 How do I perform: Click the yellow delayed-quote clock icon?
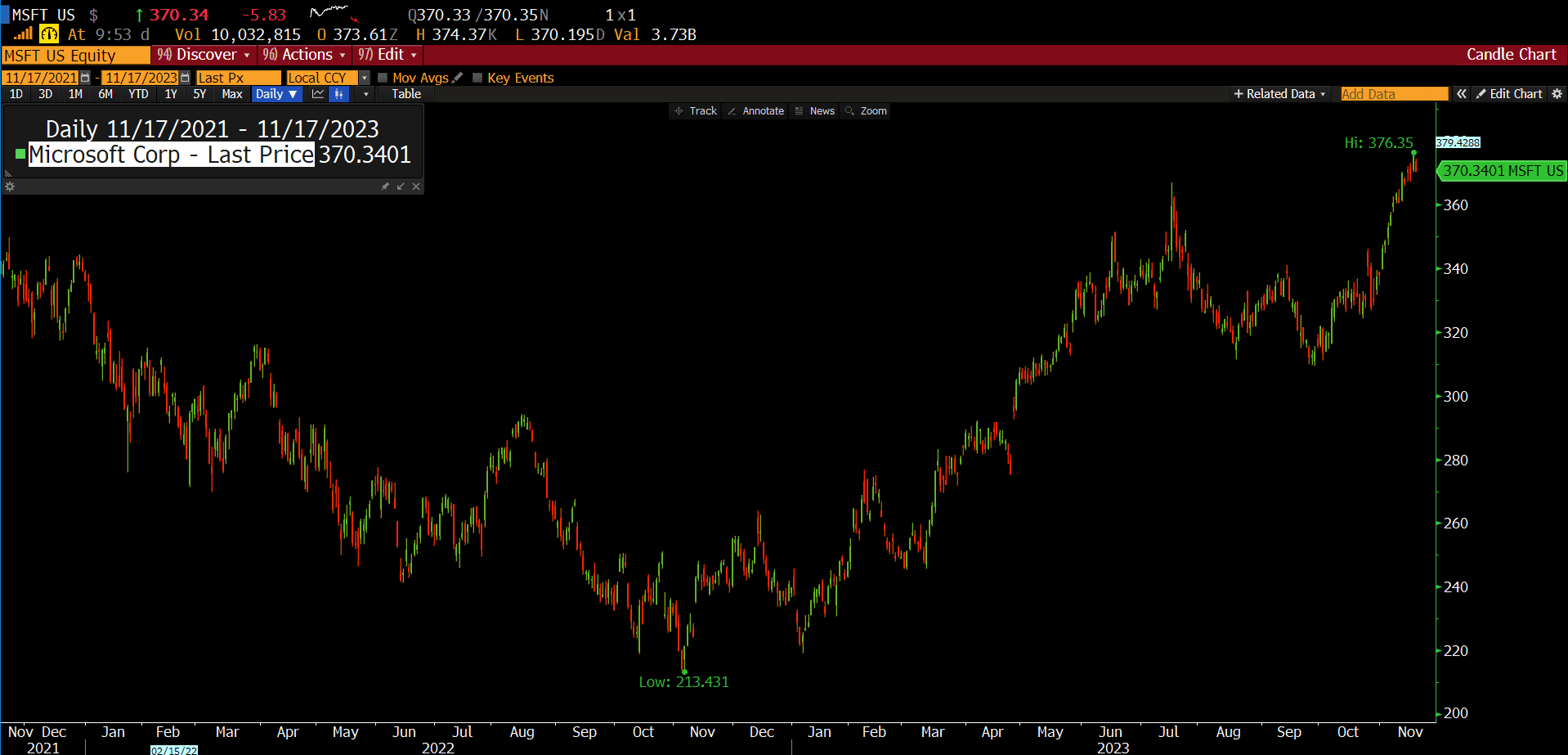point(49,34)
